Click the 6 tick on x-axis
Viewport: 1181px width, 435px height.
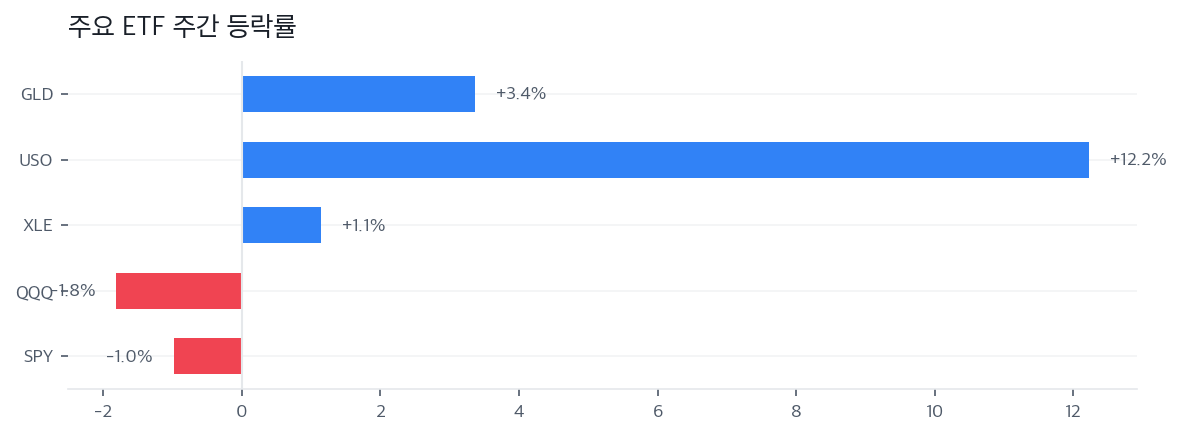tap(657, 412)
